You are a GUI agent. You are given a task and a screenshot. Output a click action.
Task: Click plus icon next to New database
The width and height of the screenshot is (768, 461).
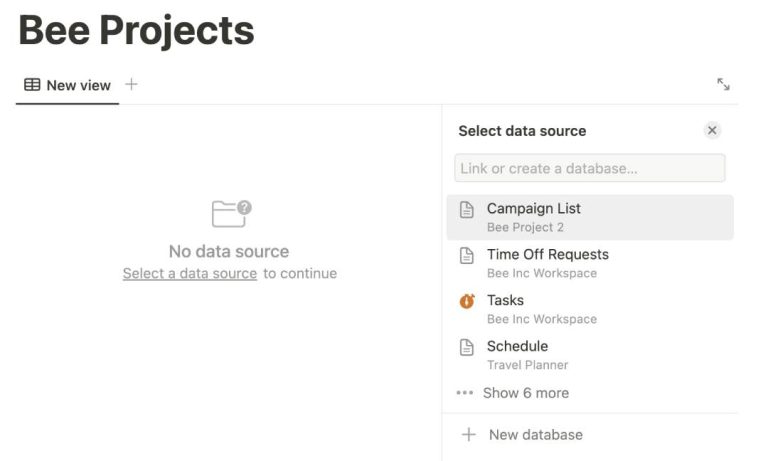(468, 435)
